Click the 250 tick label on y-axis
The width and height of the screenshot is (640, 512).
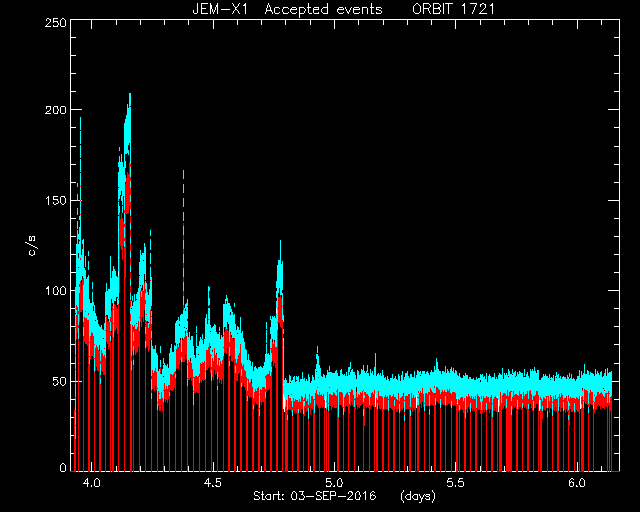[55, 22]
